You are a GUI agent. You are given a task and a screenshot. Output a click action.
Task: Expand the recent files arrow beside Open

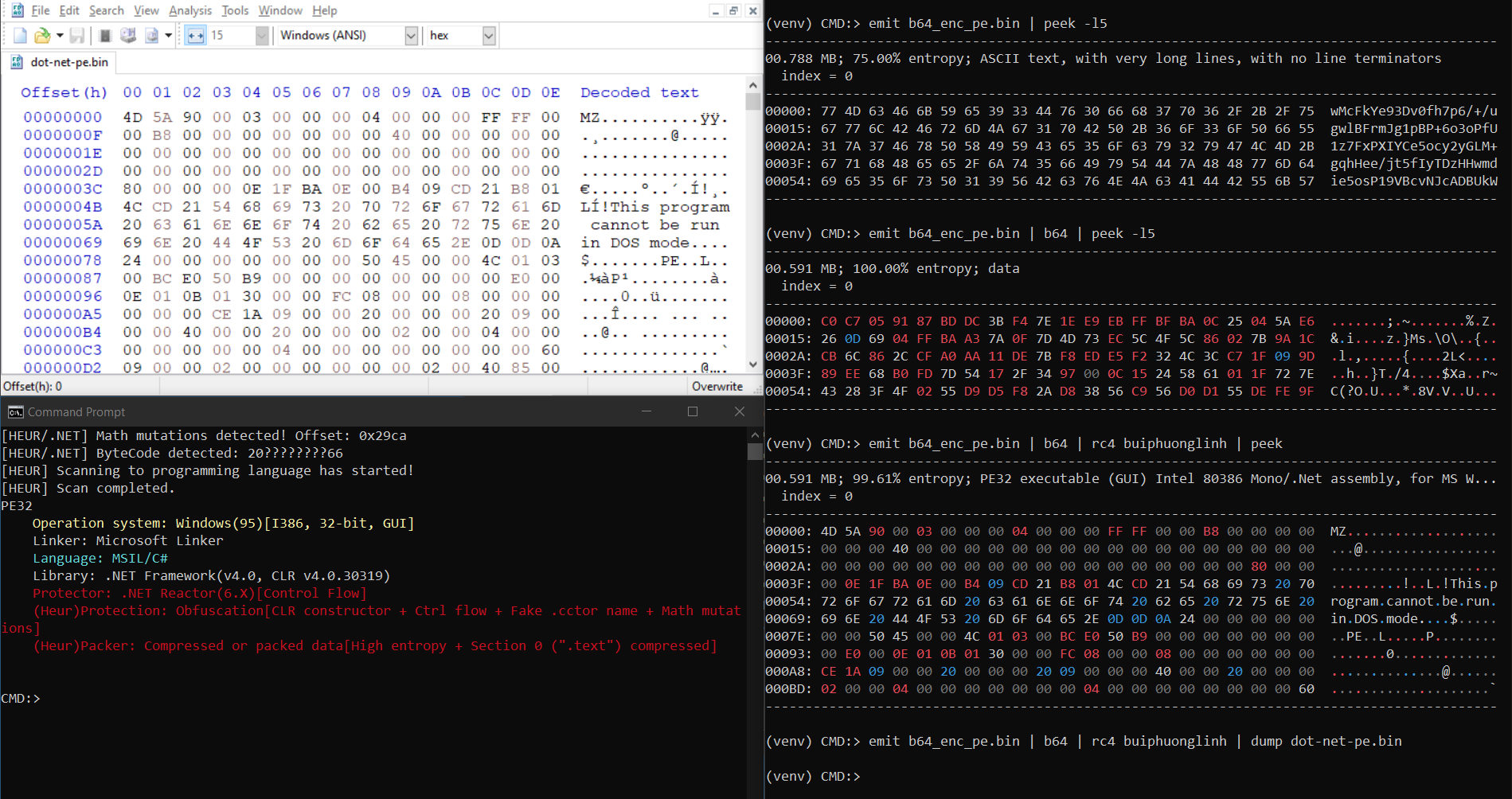(60, 35)
